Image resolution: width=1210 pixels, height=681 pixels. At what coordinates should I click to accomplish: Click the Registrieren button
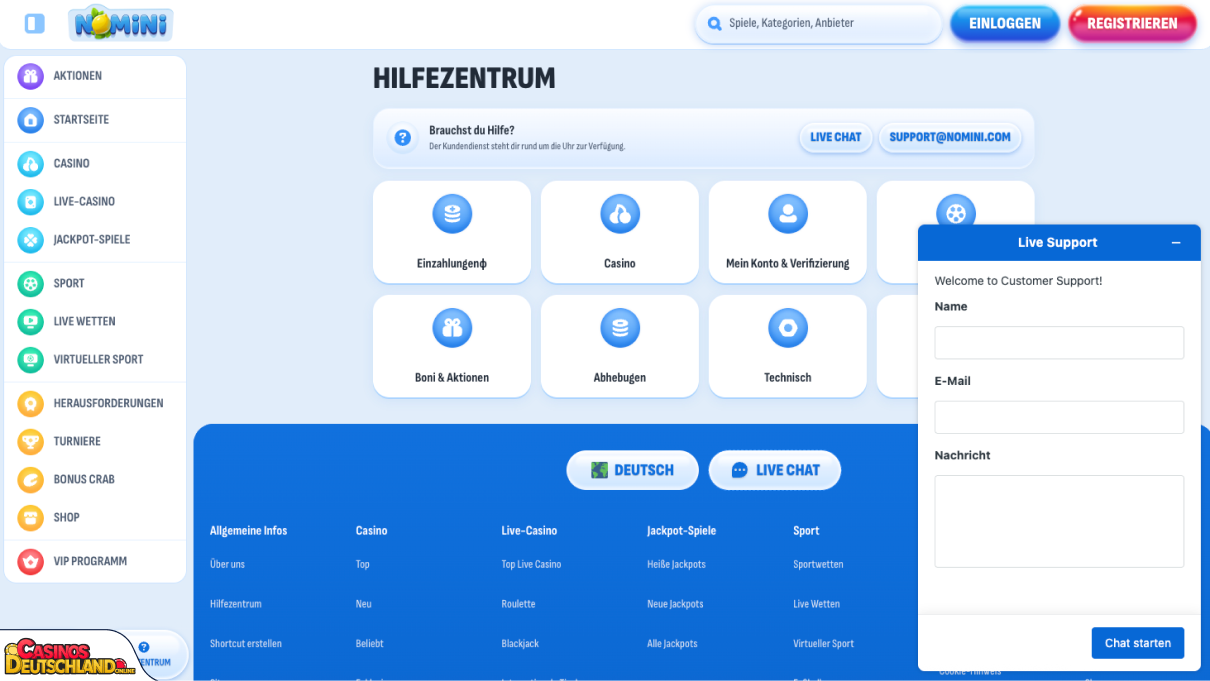pyautogui.click(x=1132, y=24)
